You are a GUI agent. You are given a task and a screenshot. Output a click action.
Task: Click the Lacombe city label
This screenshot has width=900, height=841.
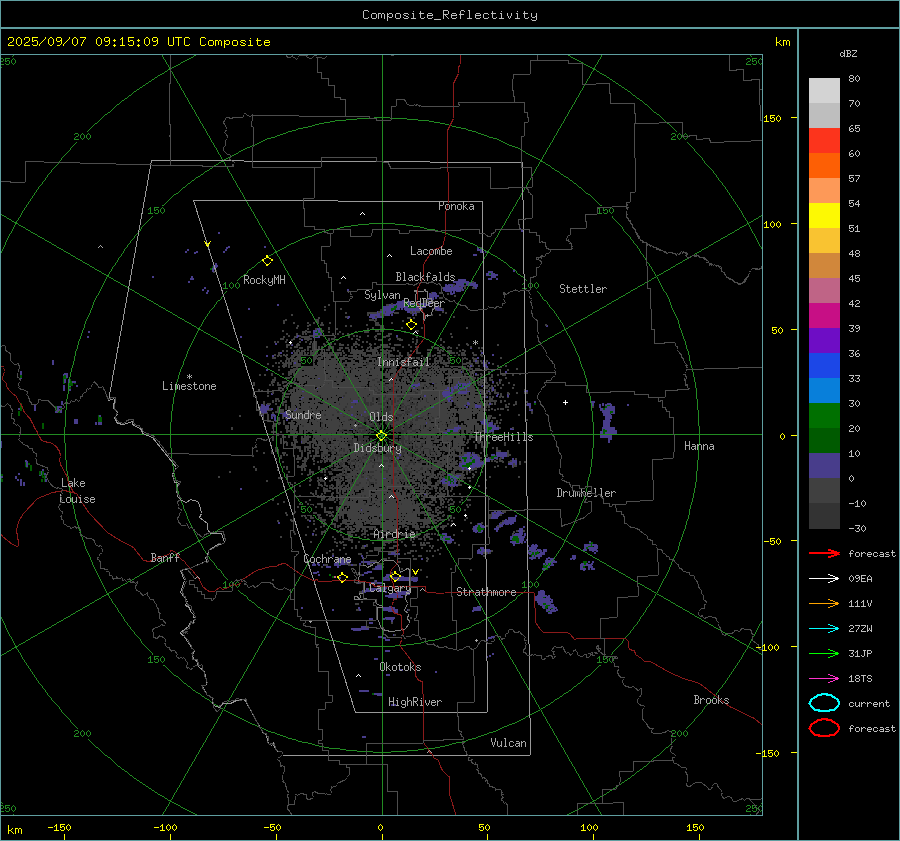[x=431, y=251]
